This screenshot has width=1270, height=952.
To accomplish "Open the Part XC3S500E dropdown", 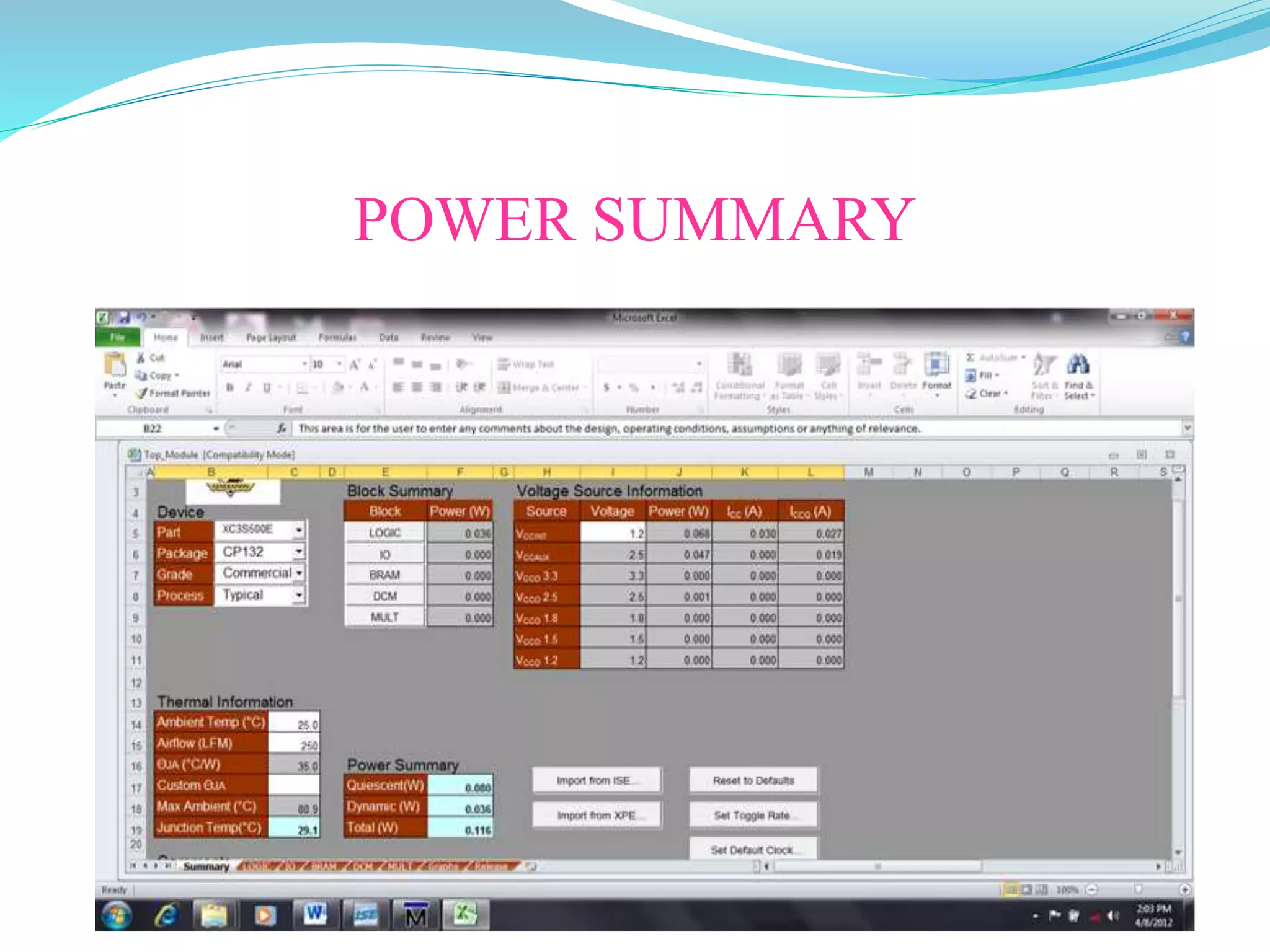I will pos(299,531).
